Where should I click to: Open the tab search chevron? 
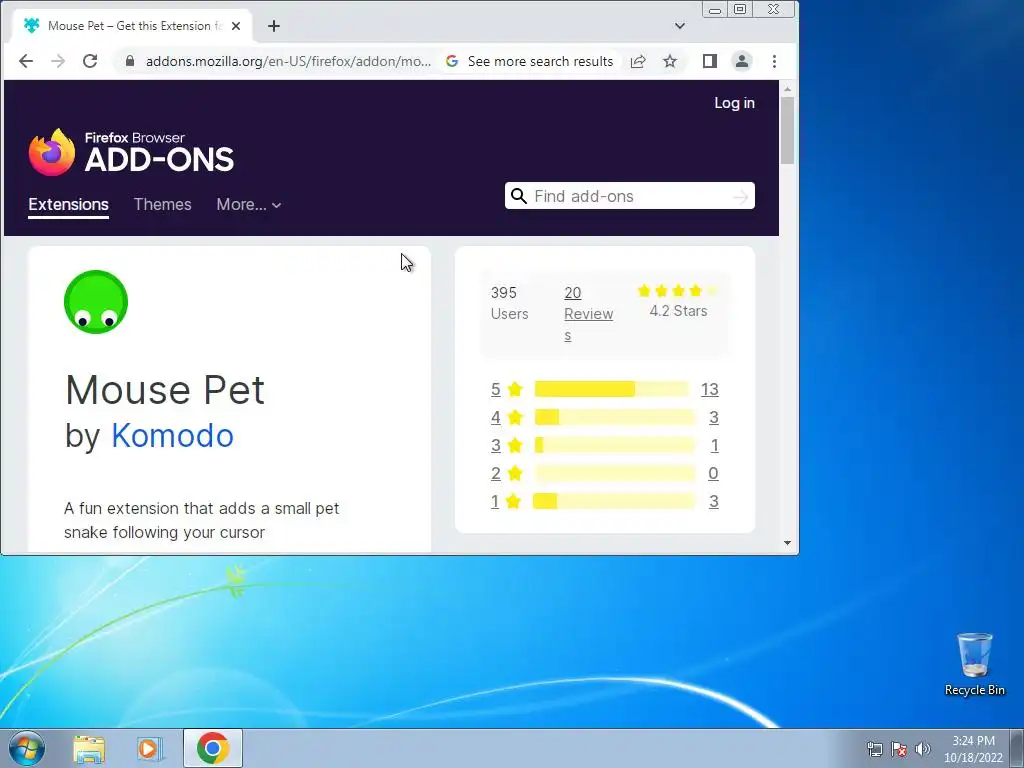click(680, 26)
